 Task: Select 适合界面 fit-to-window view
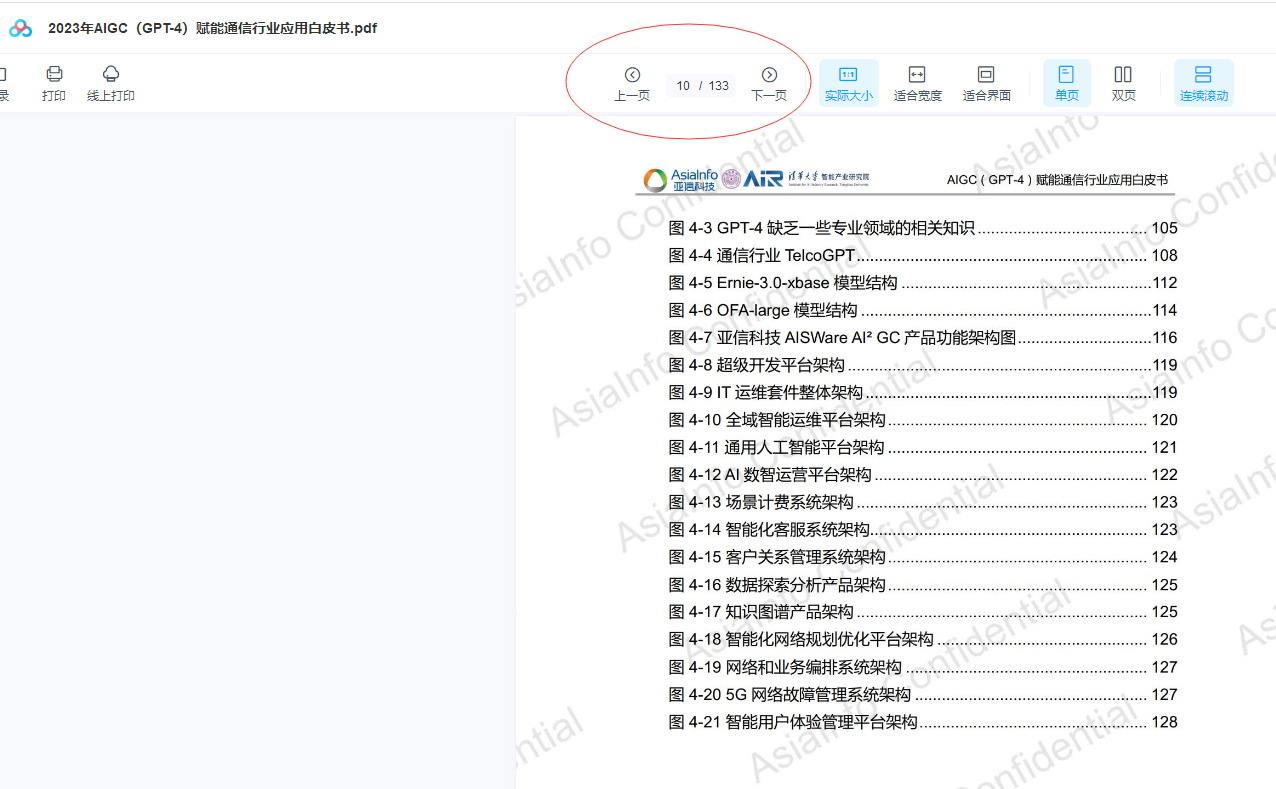(986, 83)
